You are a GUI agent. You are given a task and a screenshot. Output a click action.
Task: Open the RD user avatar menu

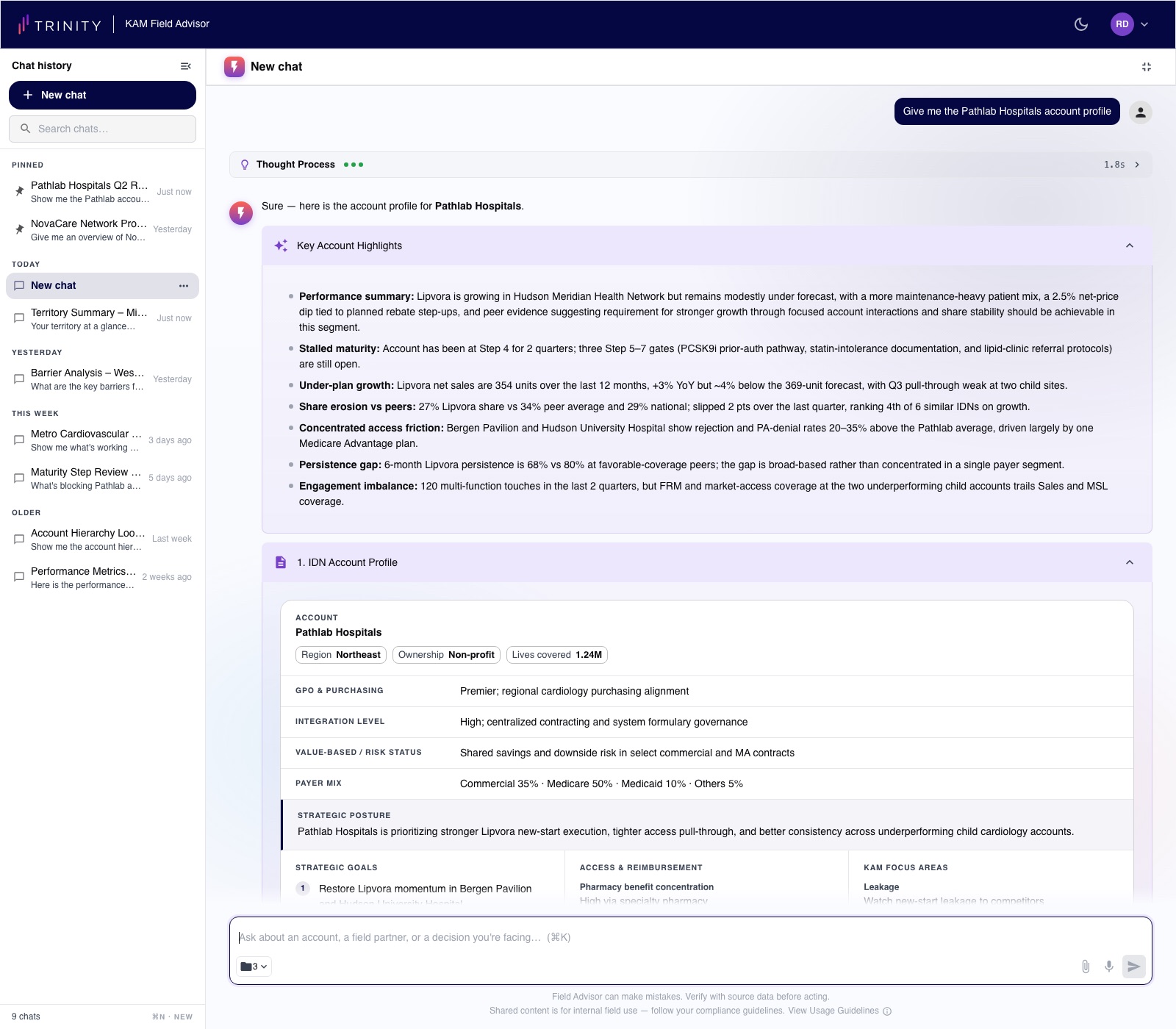1122,24
